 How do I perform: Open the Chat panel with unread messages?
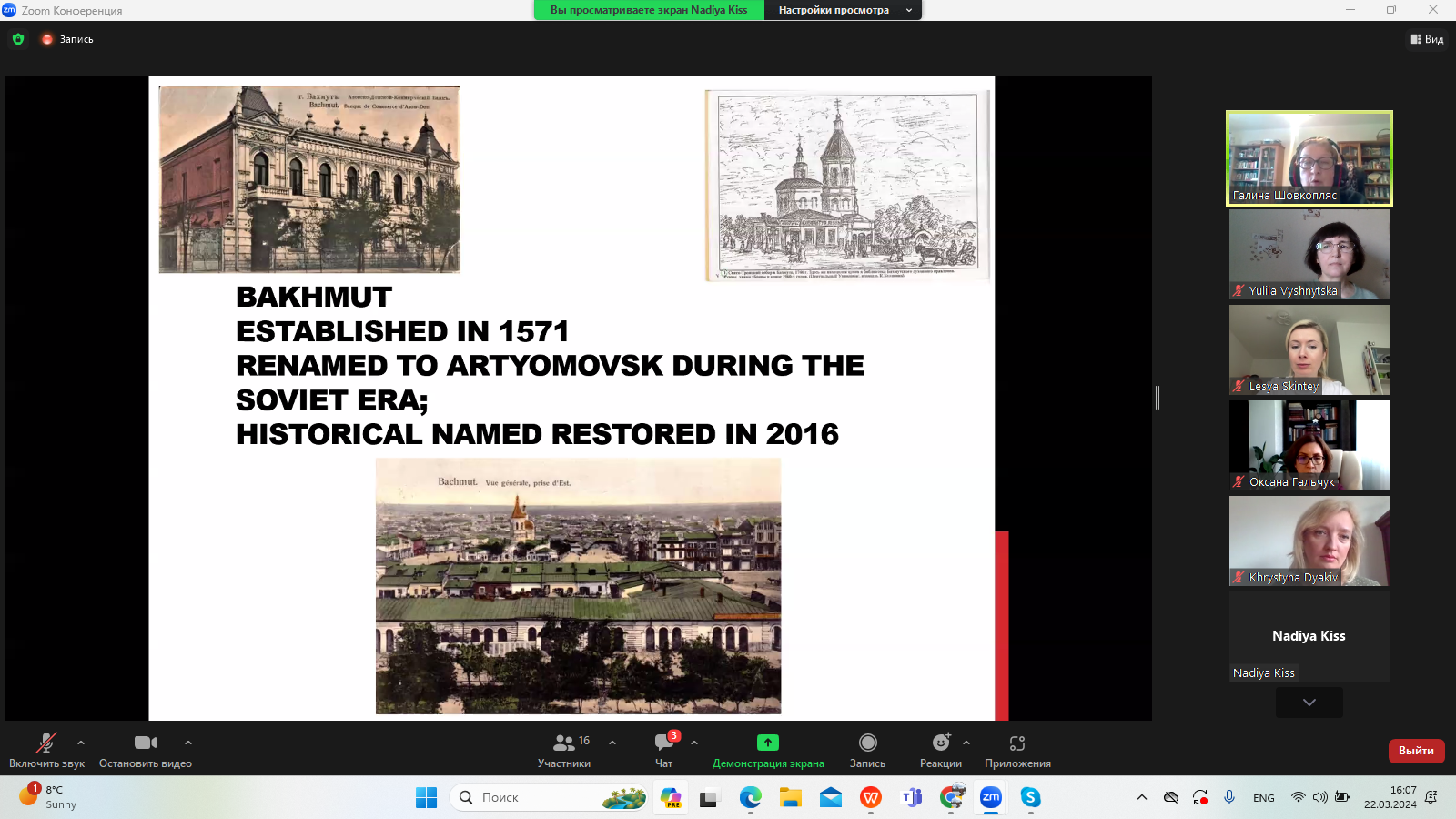point(664,743)
